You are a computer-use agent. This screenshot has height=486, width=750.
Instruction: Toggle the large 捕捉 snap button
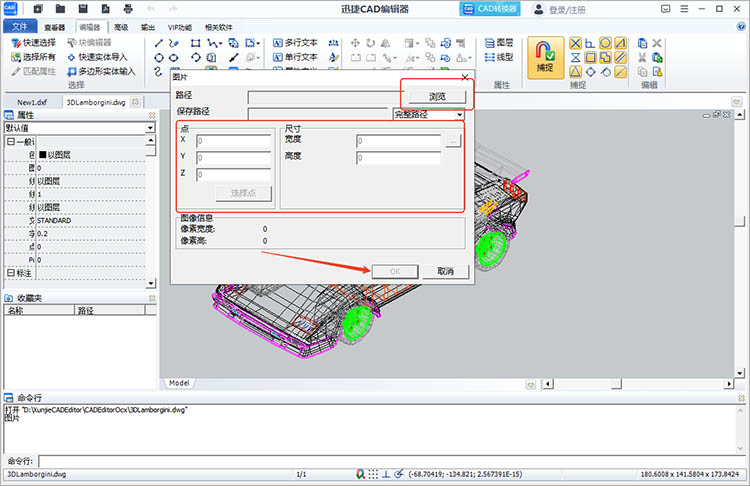pyautogui.click(x=545, y=58)
